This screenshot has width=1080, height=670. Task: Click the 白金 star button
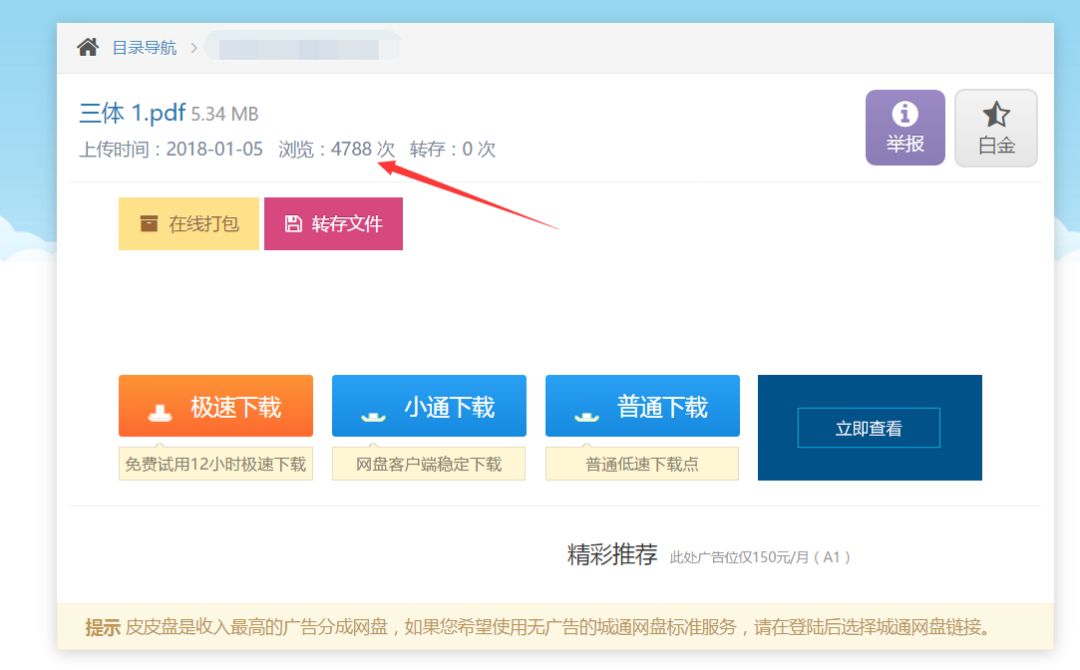(996, 128)
